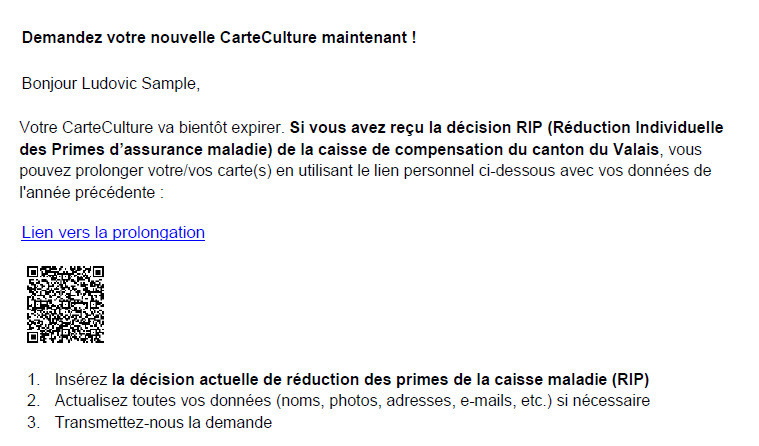This screenshot has width=759, height=446.
Task: Click the list number "3."
Action: (34, 422)
